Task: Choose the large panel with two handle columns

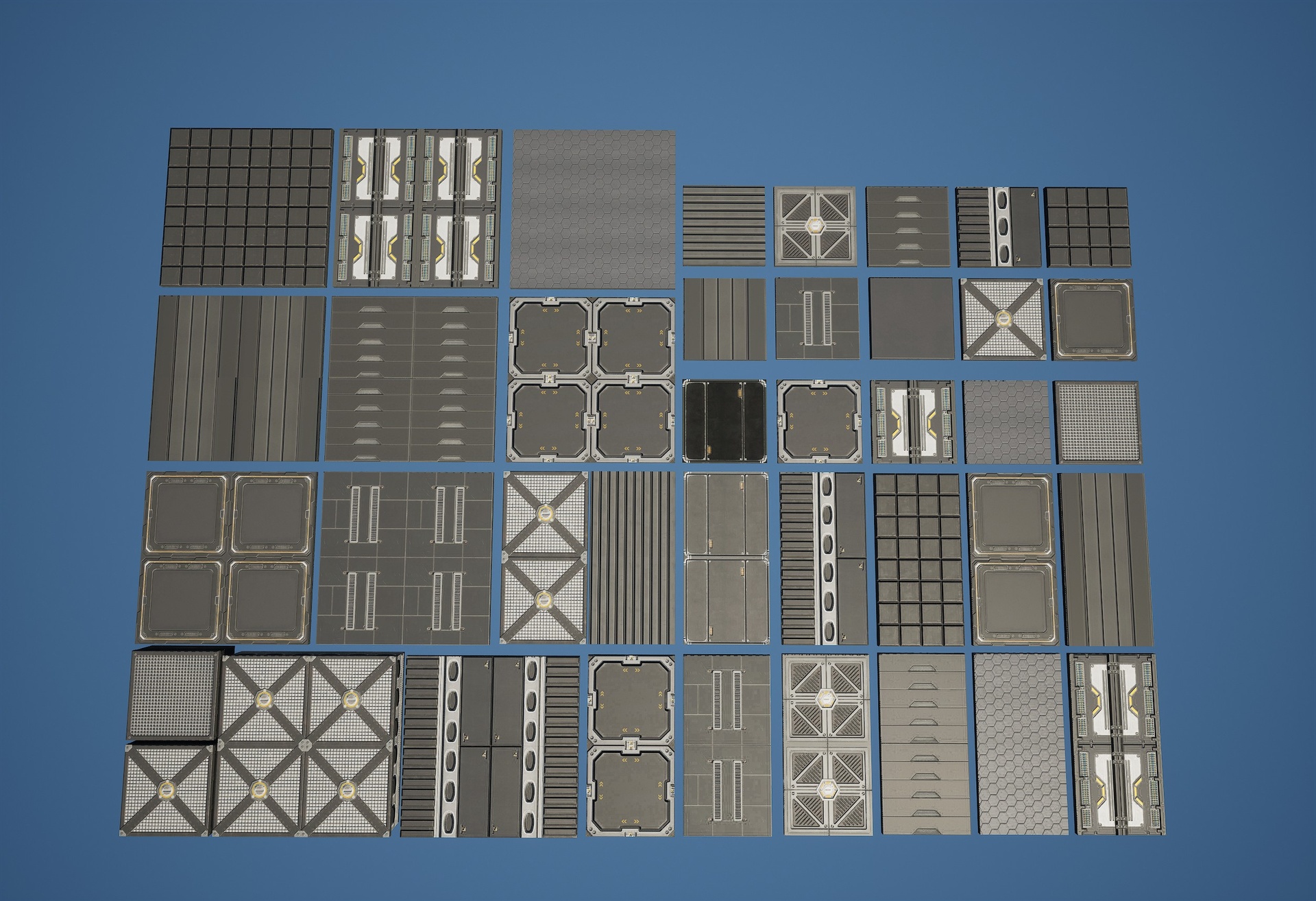Action: (x=412, y=379)
